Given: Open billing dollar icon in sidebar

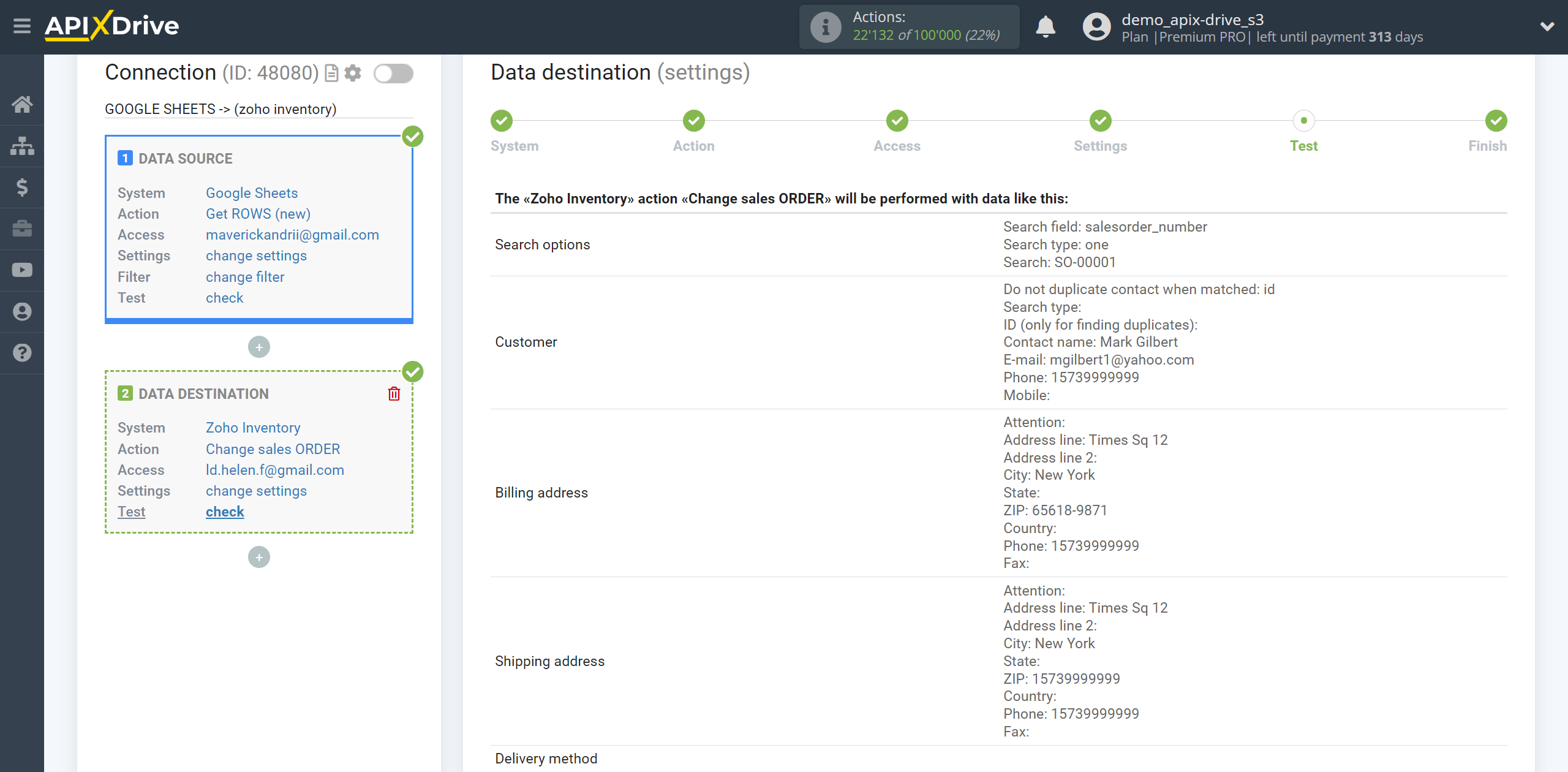Looking at the screenshot, I should 22,187.
